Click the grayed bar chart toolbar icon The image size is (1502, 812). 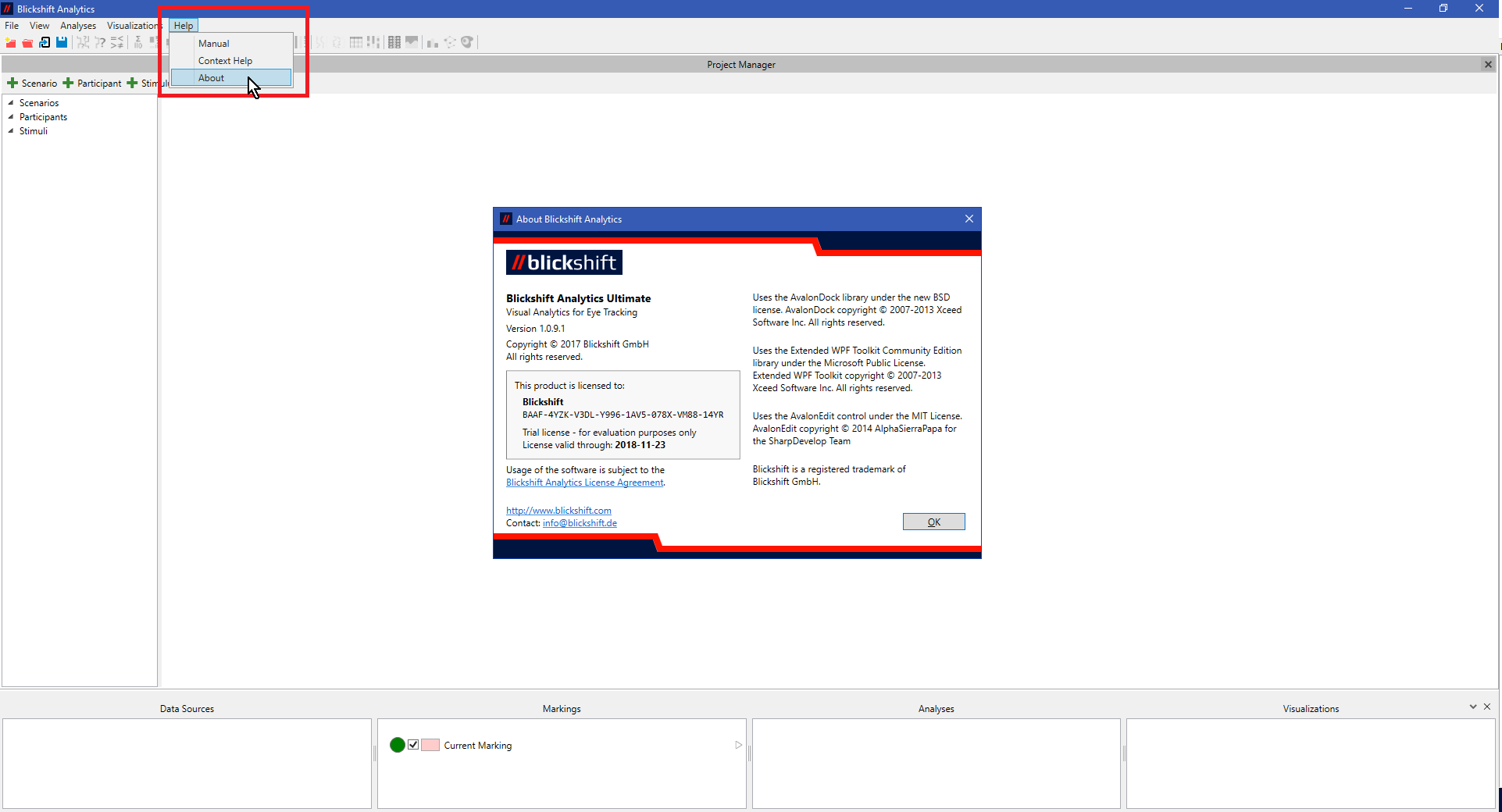(x=433, y=42)
